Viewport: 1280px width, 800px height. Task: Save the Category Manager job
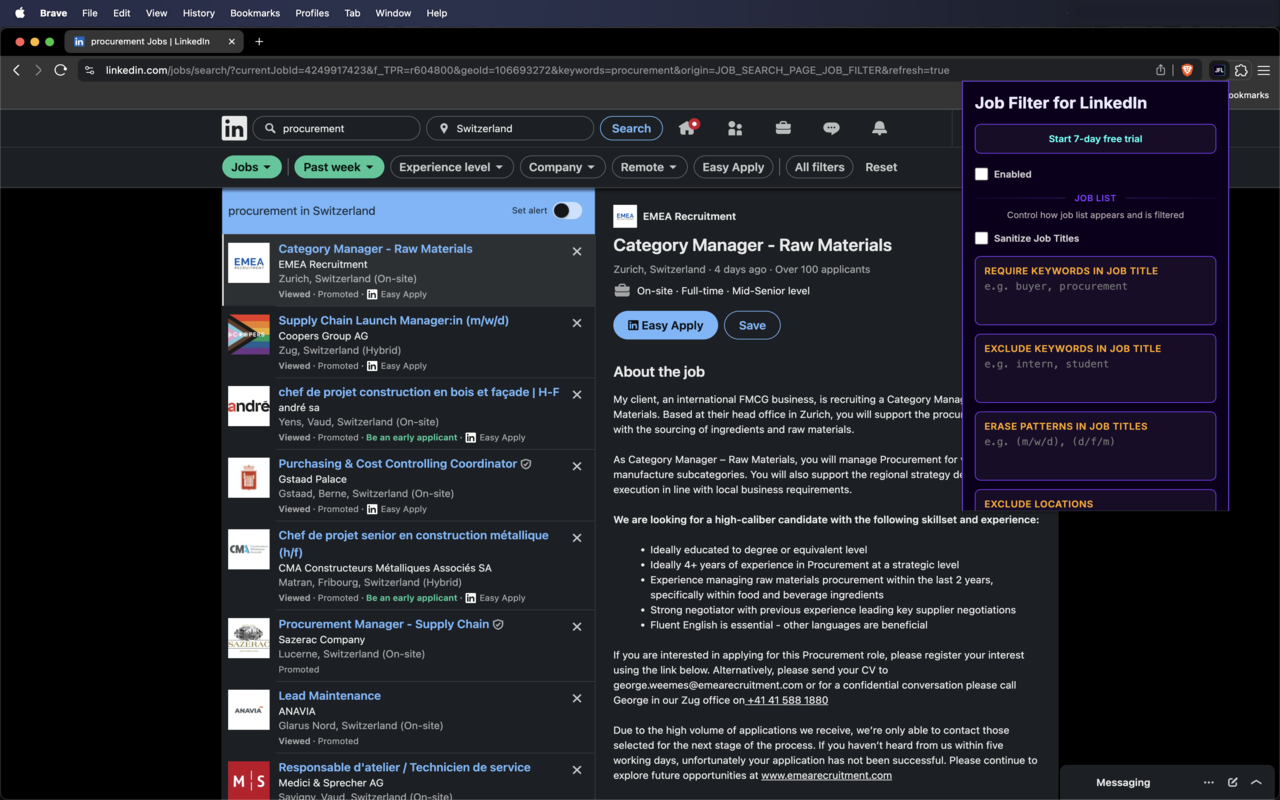pos(752,325)
